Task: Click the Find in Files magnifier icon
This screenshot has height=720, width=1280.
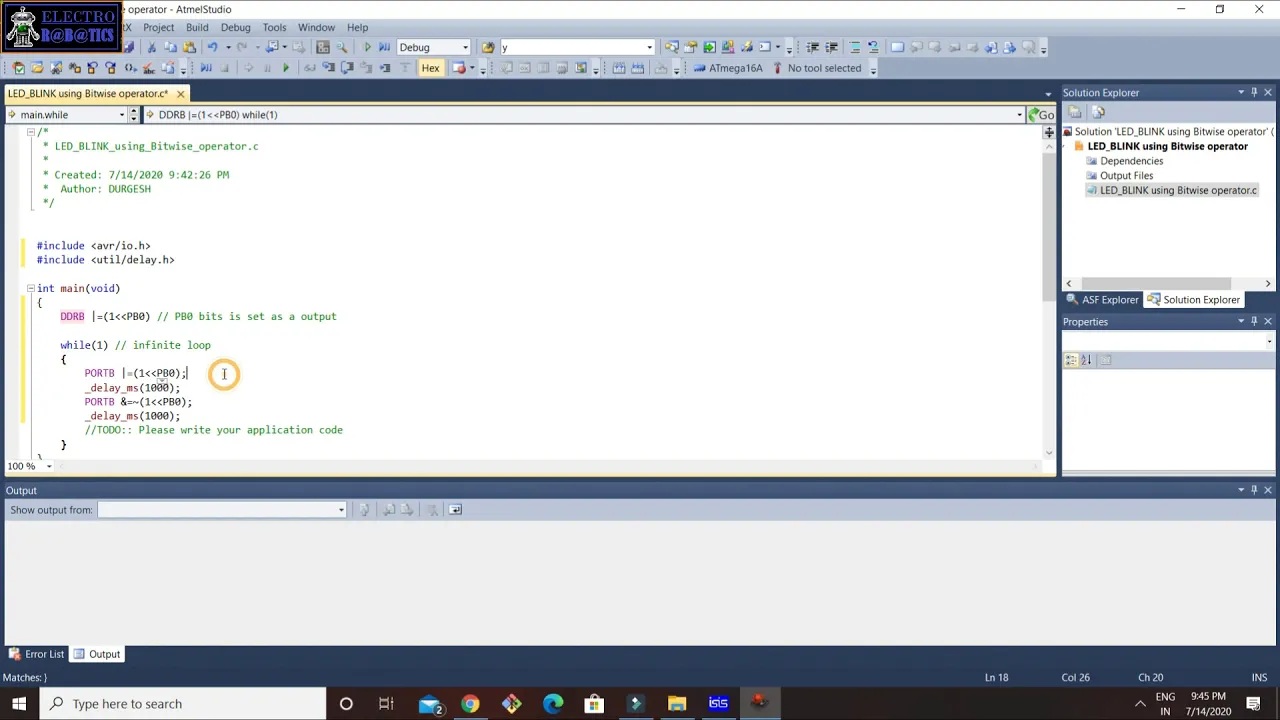Action: coord(341,47)
